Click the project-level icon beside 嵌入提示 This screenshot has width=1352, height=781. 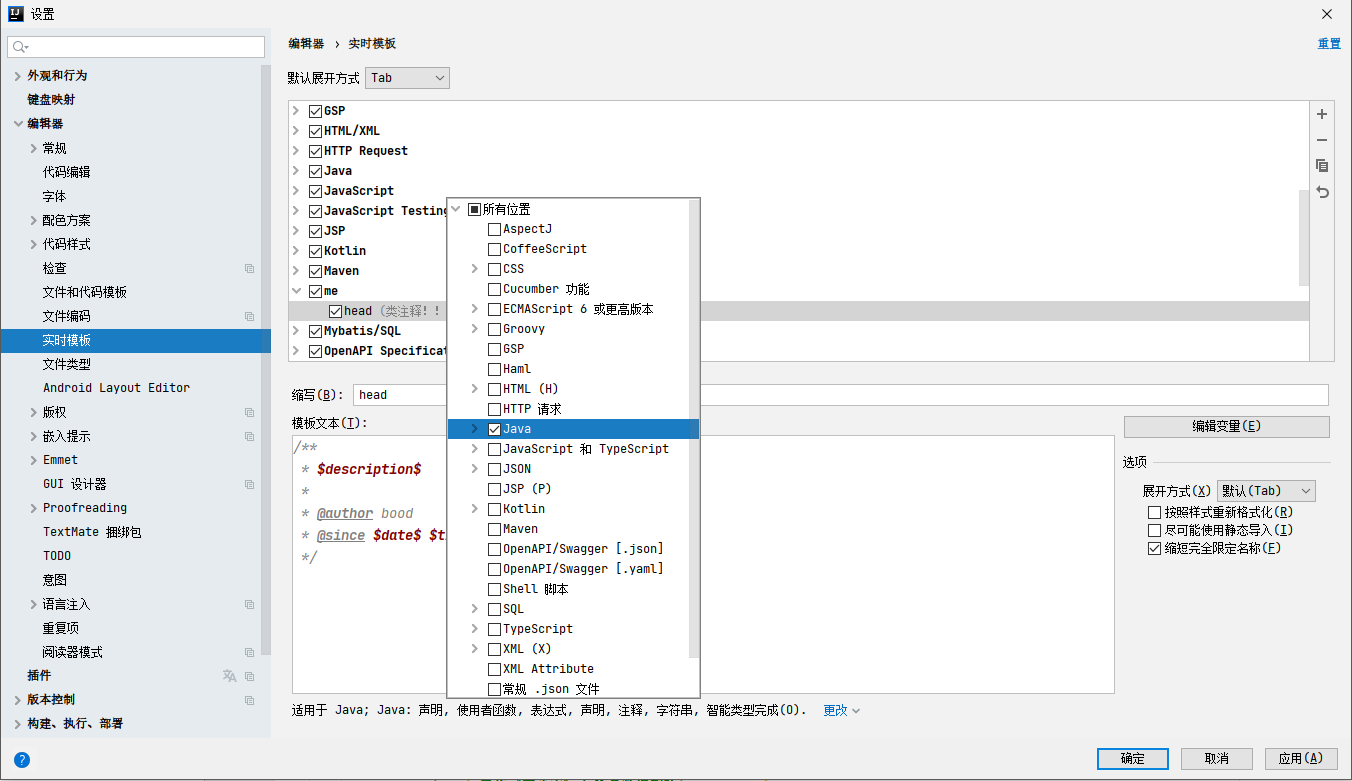(249, 436)
